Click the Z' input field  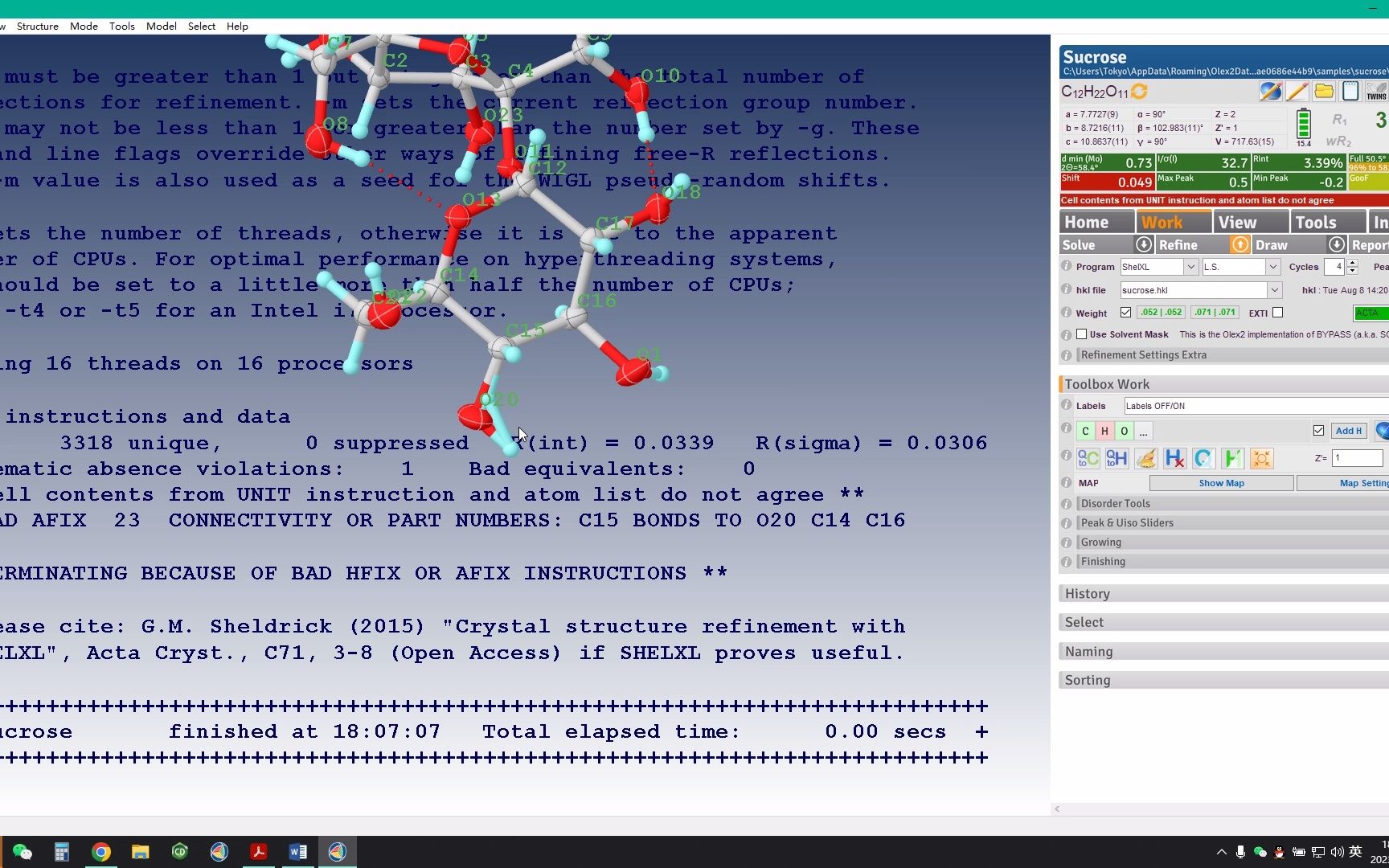[1357, 458]
